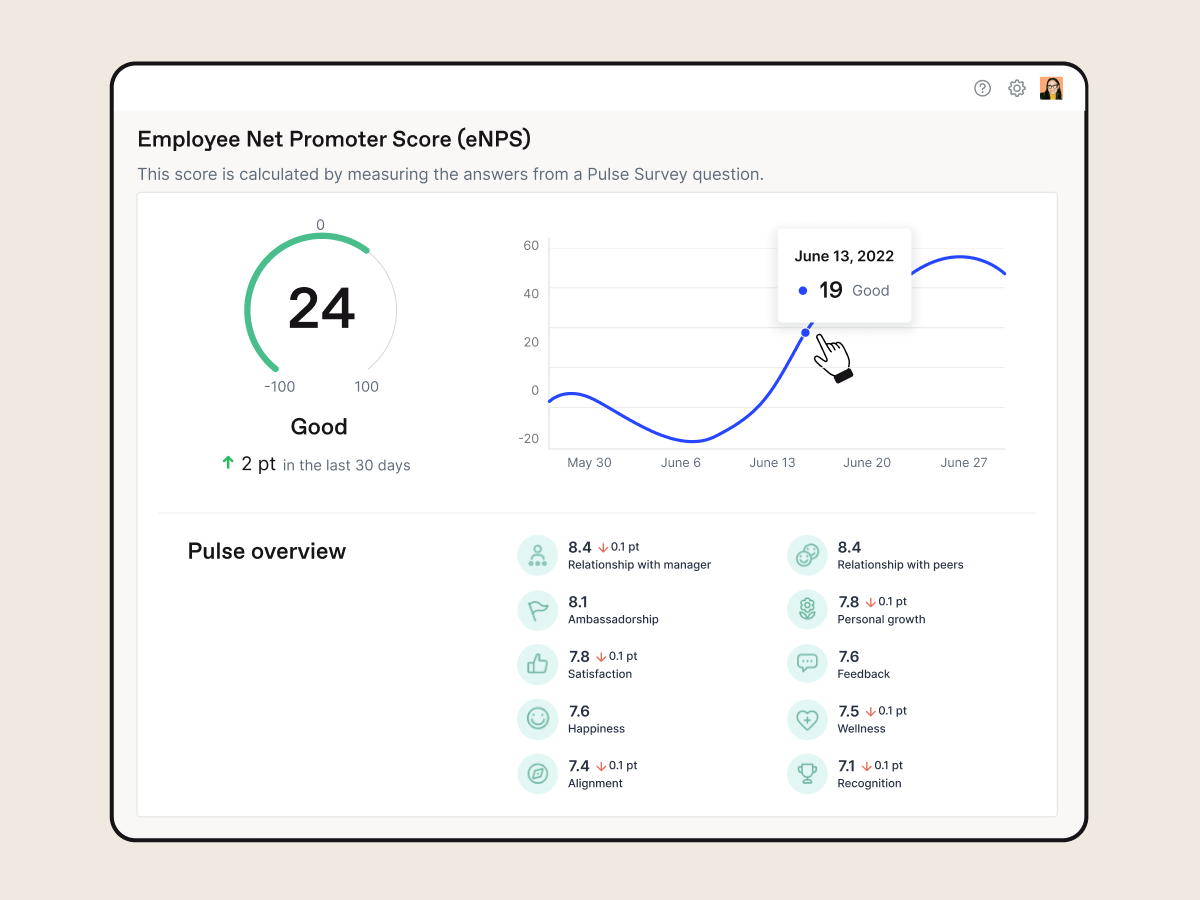Click the eNPS gauge score 24

(x=321, y=309)
